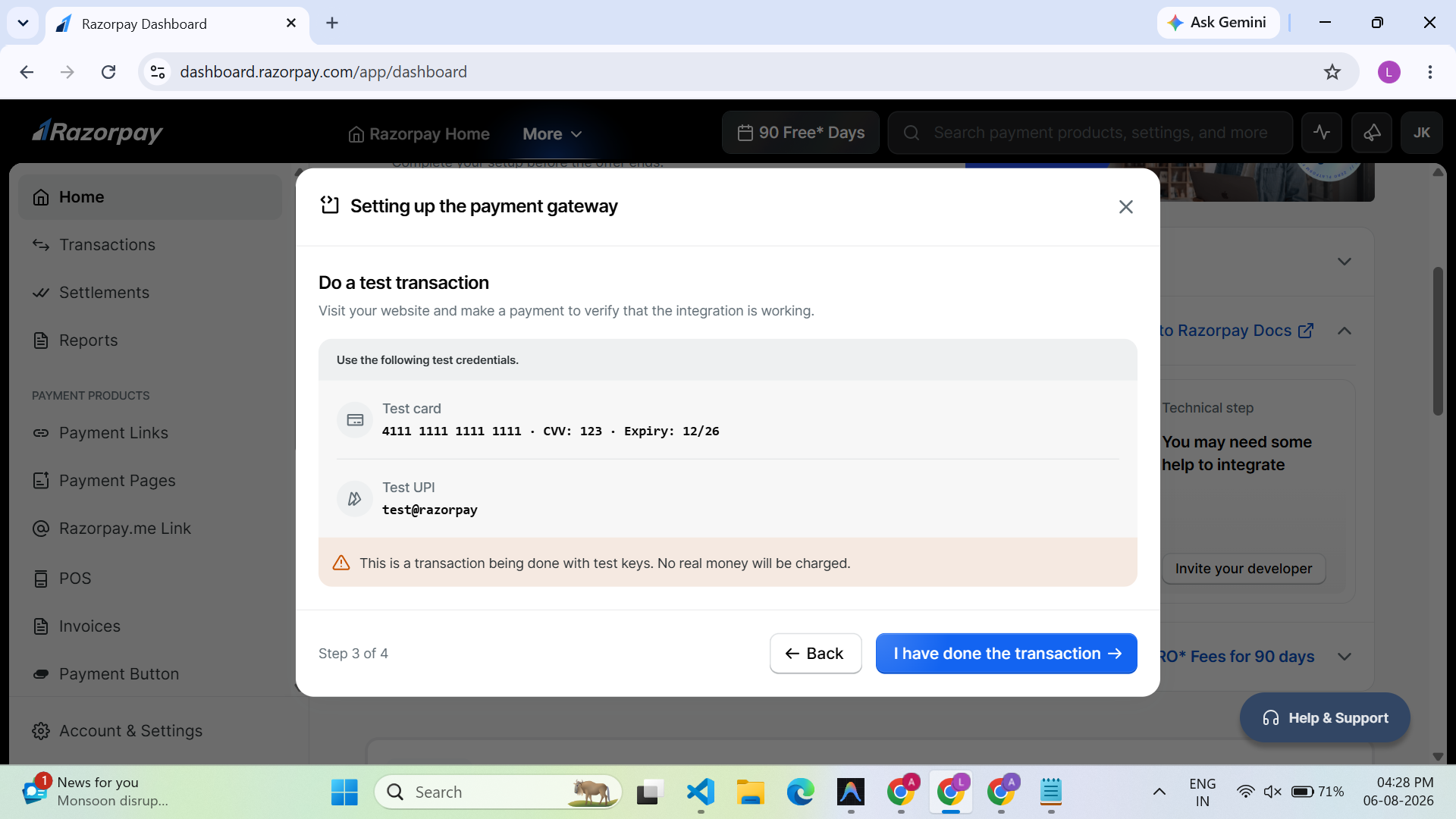Viewport: 1456px width, 819px height.
Task: Go back to previous setup step
Action: click(x=815, y=653)
